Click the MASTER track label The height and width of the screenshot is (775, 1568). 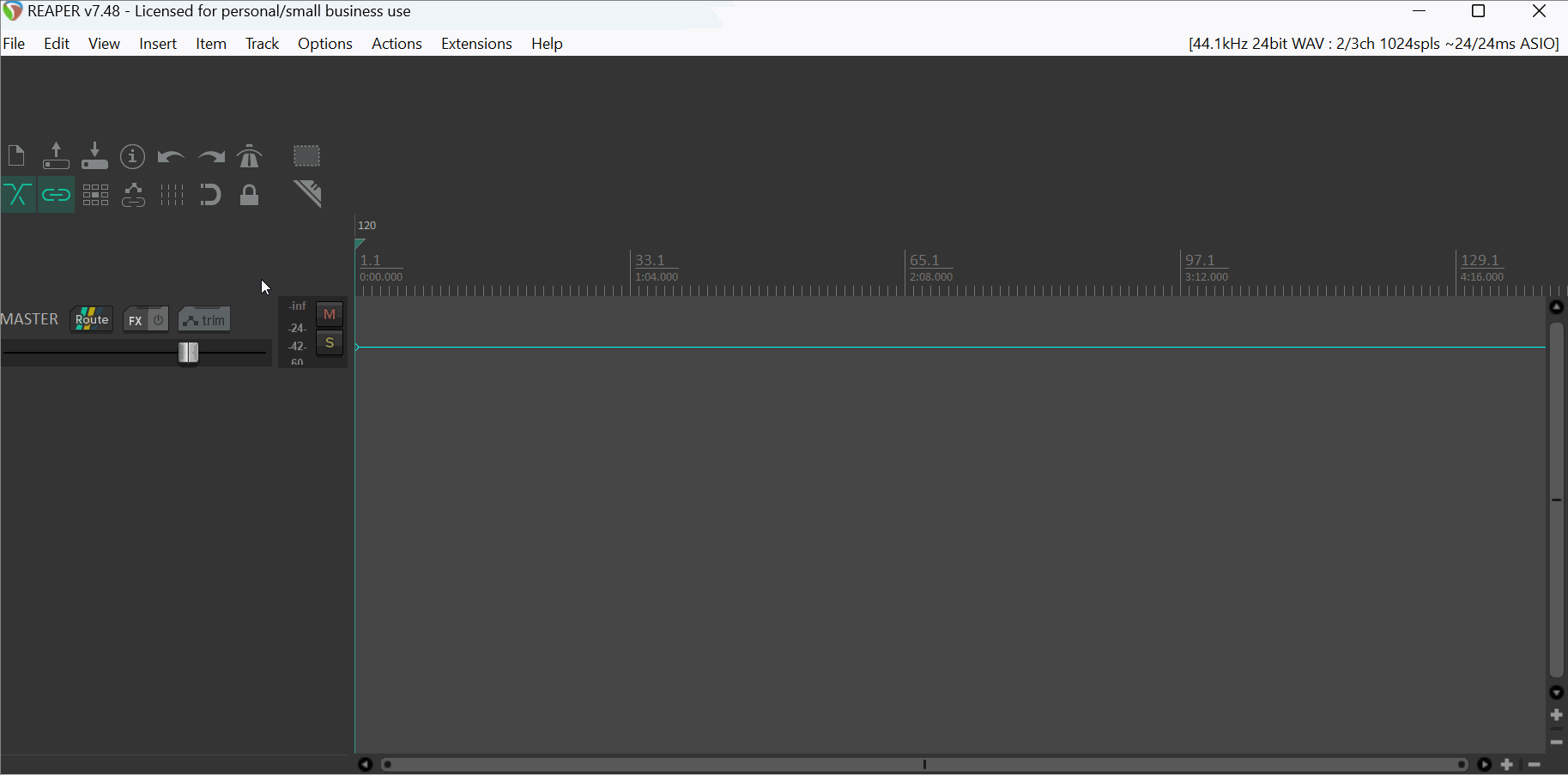pos(30,319)
